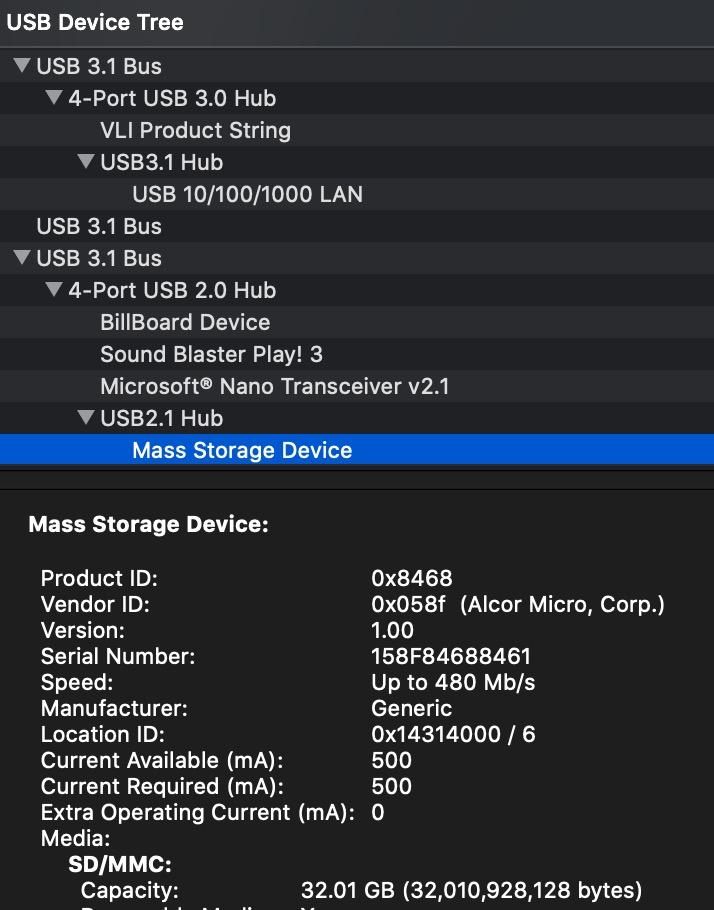714x910 pixels.
Task: Collapse the USB3.1 Hub disclosure triangle
Action: (x=86, y=162)
